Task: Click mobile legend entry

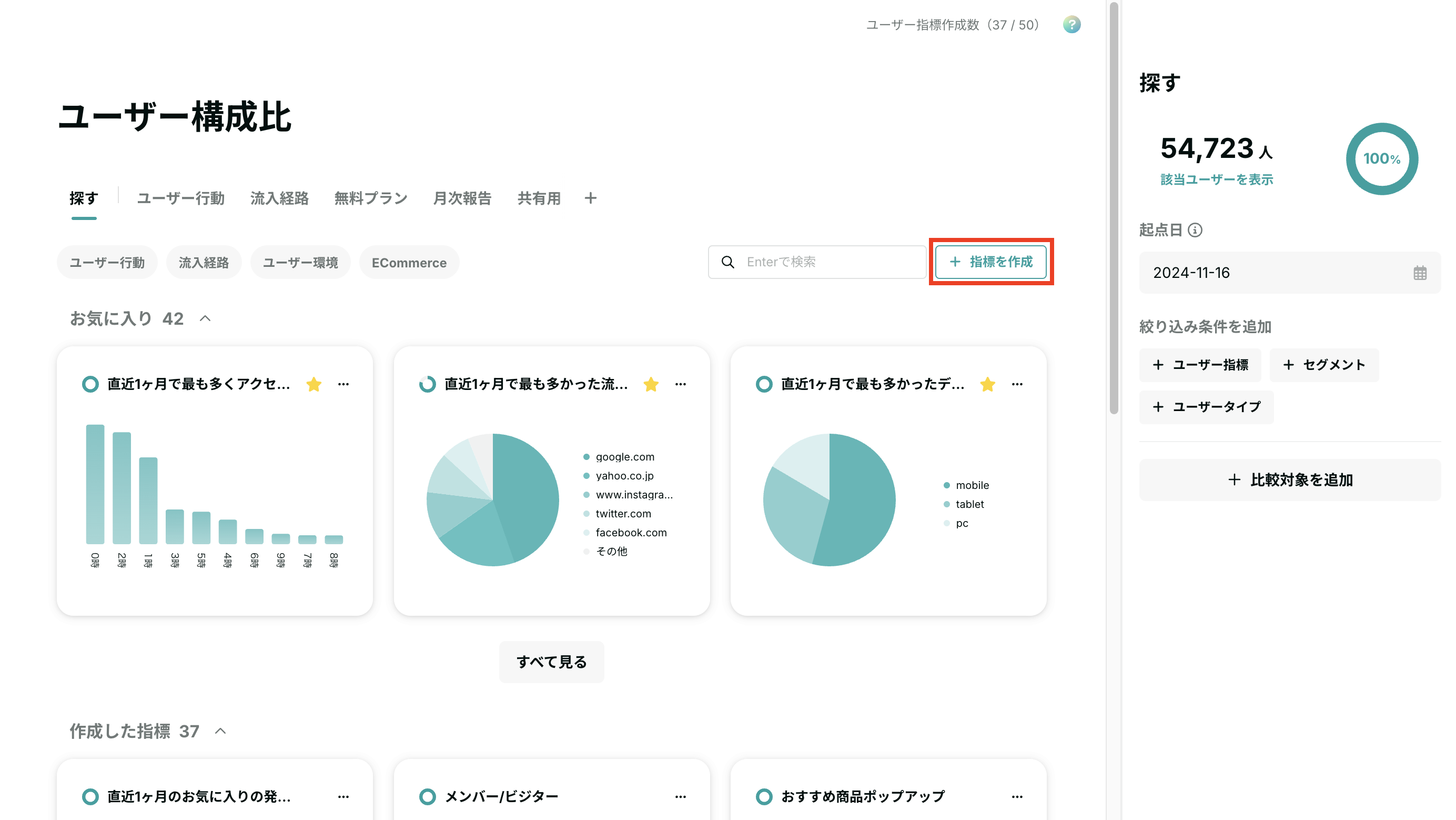Action: pos(966,485)
